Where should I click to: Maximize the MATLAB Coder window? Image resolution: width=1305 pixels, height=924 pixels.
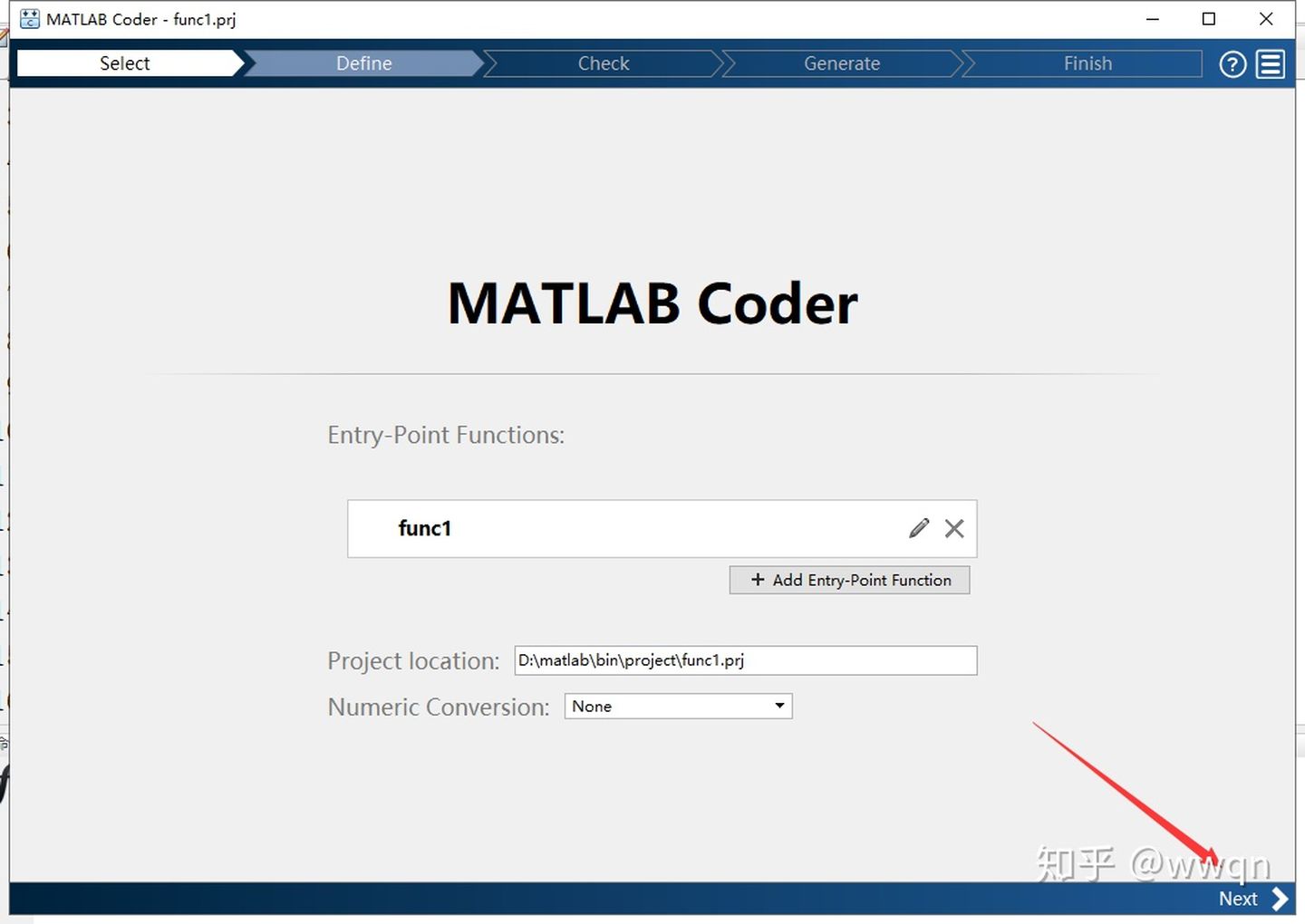tap(1209, 19)
